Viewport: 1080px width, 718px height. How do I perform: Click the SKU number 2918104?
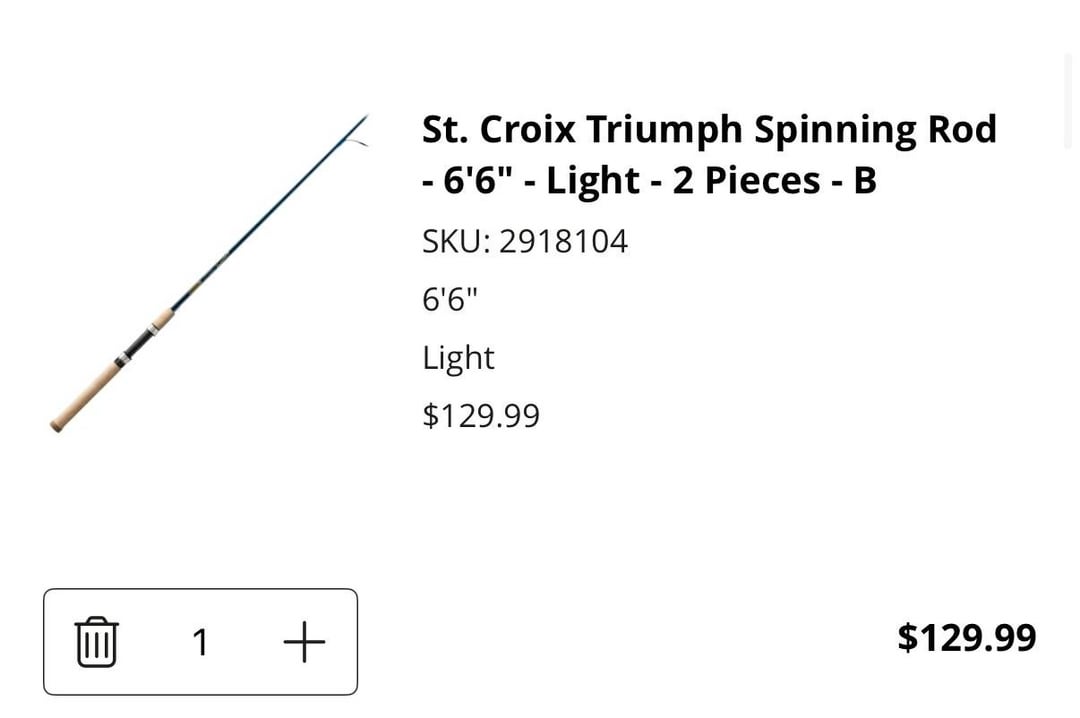563,241
